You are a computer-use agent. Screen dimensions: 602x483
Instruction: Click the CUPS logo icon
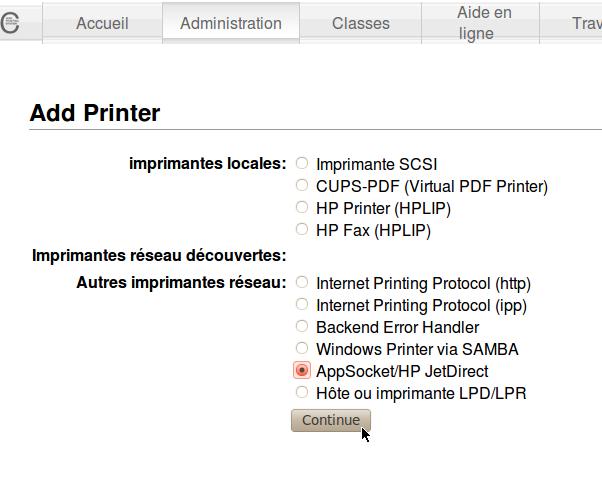(x=9, y=23)
